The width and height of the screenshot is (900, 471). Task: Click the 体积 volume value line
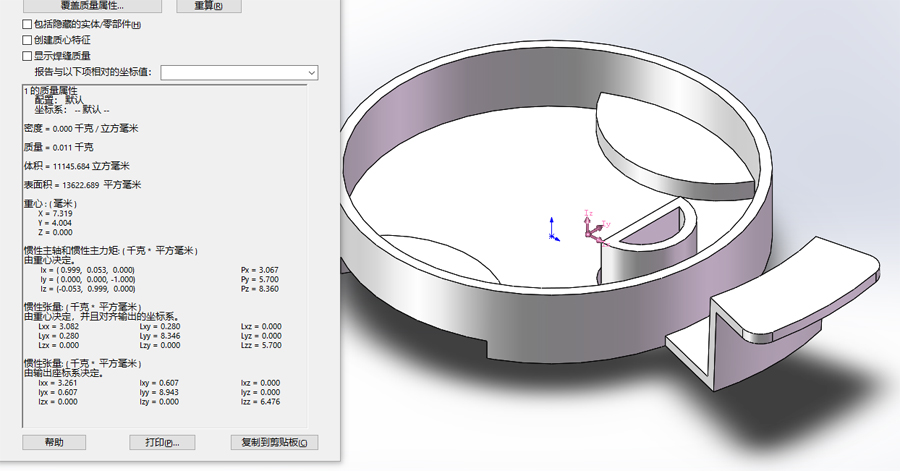77,166
